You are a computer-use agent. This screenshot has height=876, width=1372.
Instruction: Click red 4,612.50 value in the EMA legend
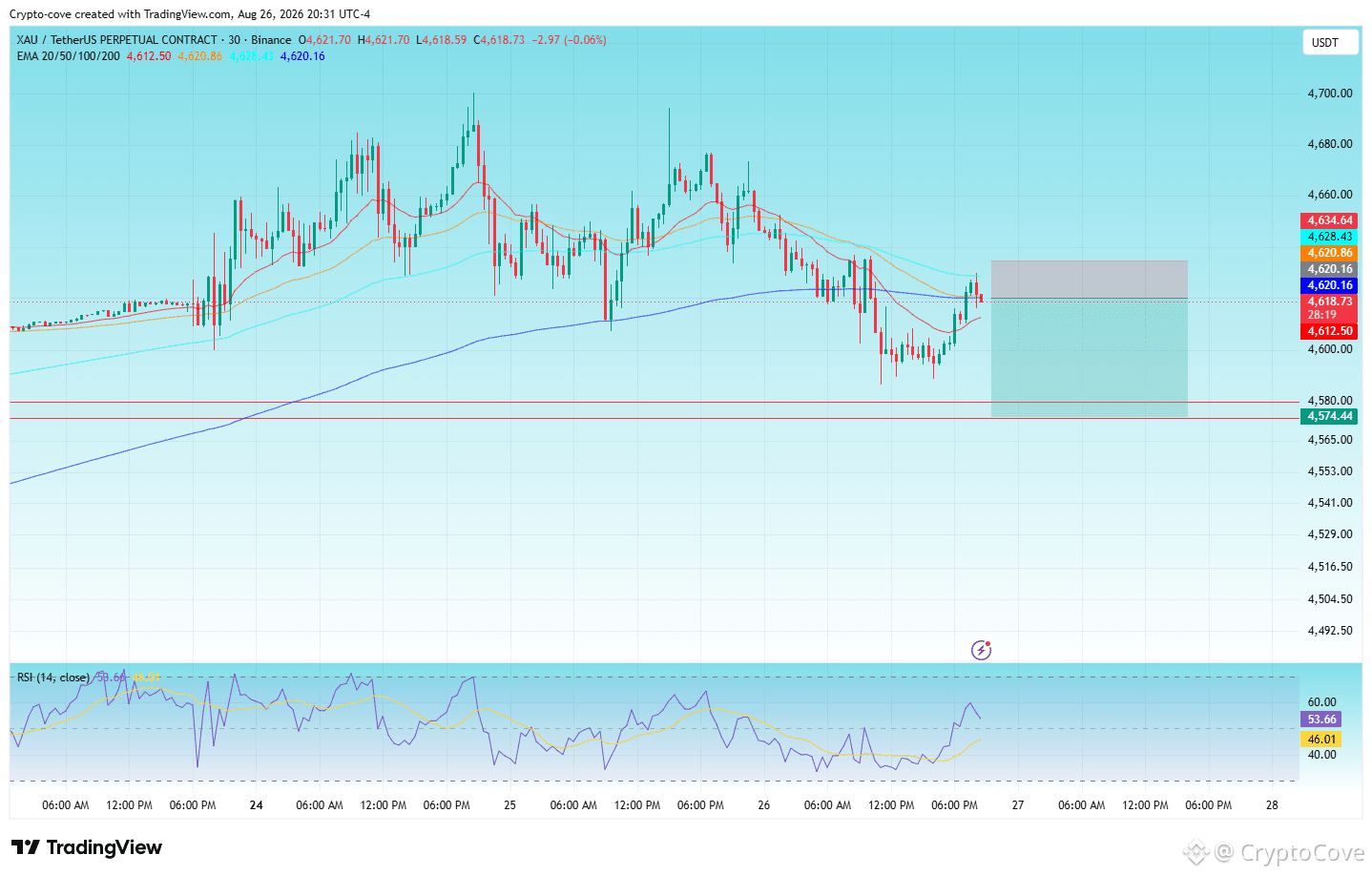(x=149, y=56)
